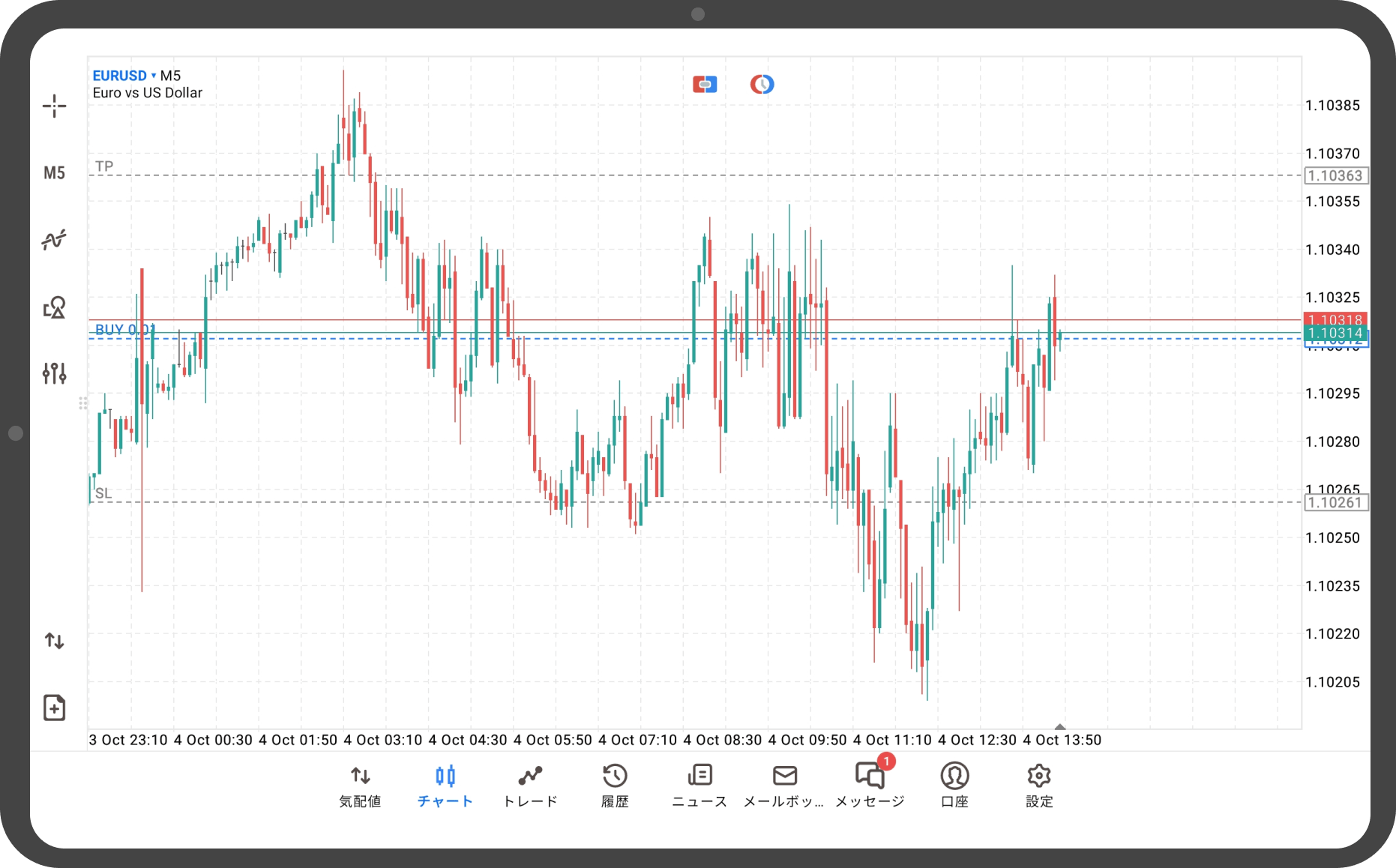
Task: Click the side panel drag handle dots
Action: (x=83, y=403)
